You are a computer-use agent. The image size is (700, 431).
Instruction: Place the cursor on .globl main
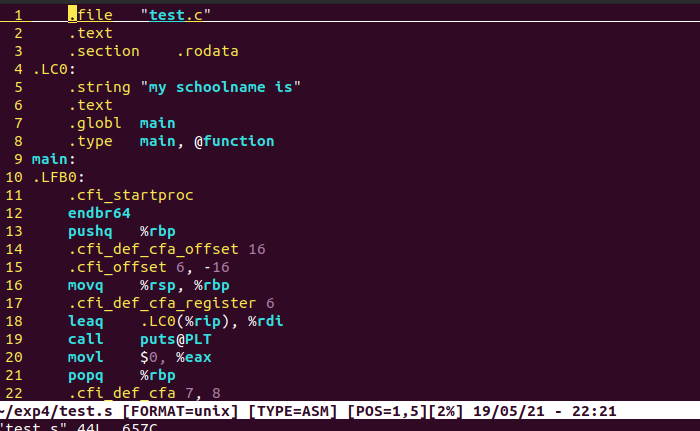[121, 123]
